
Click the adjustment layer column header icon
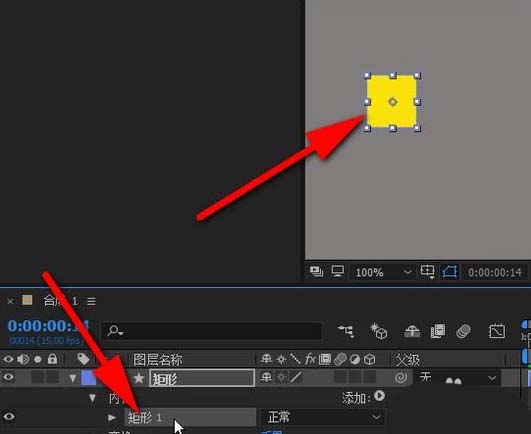pos(355,359)
